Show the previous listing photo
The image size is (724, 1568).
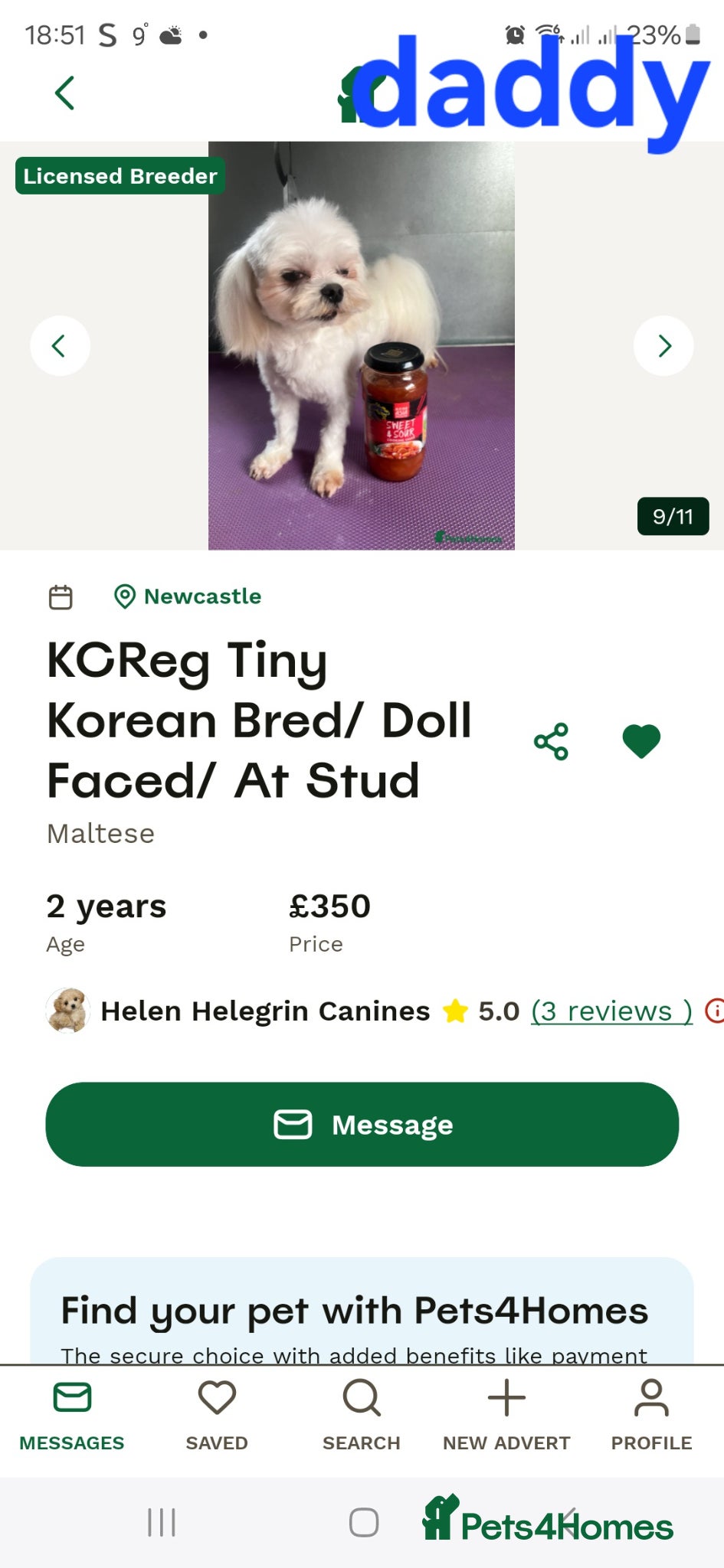point(60,345)
